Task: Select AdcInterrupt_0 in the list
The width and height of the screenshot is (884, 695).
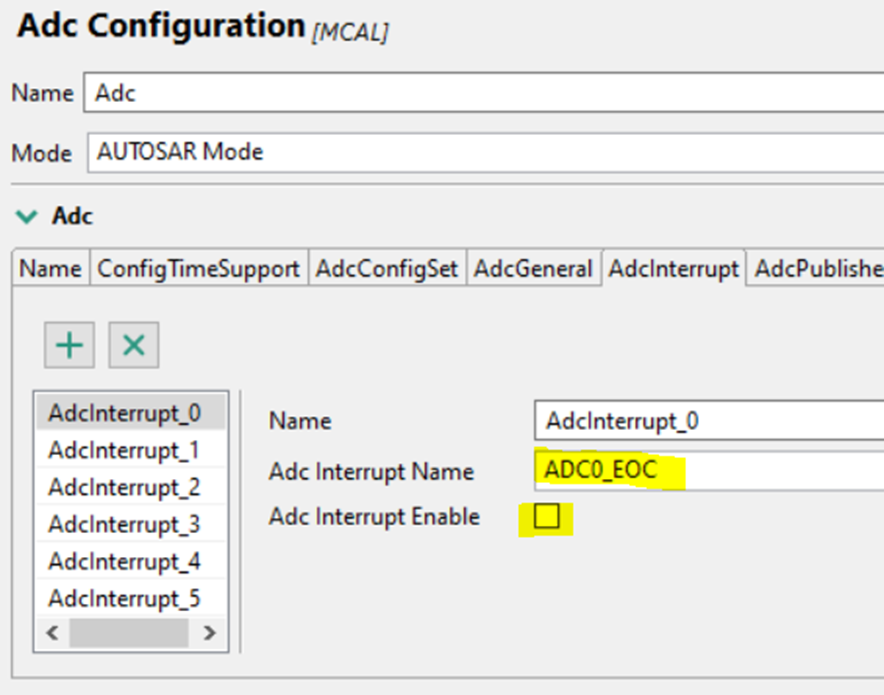Action: (x=124, y=412)
